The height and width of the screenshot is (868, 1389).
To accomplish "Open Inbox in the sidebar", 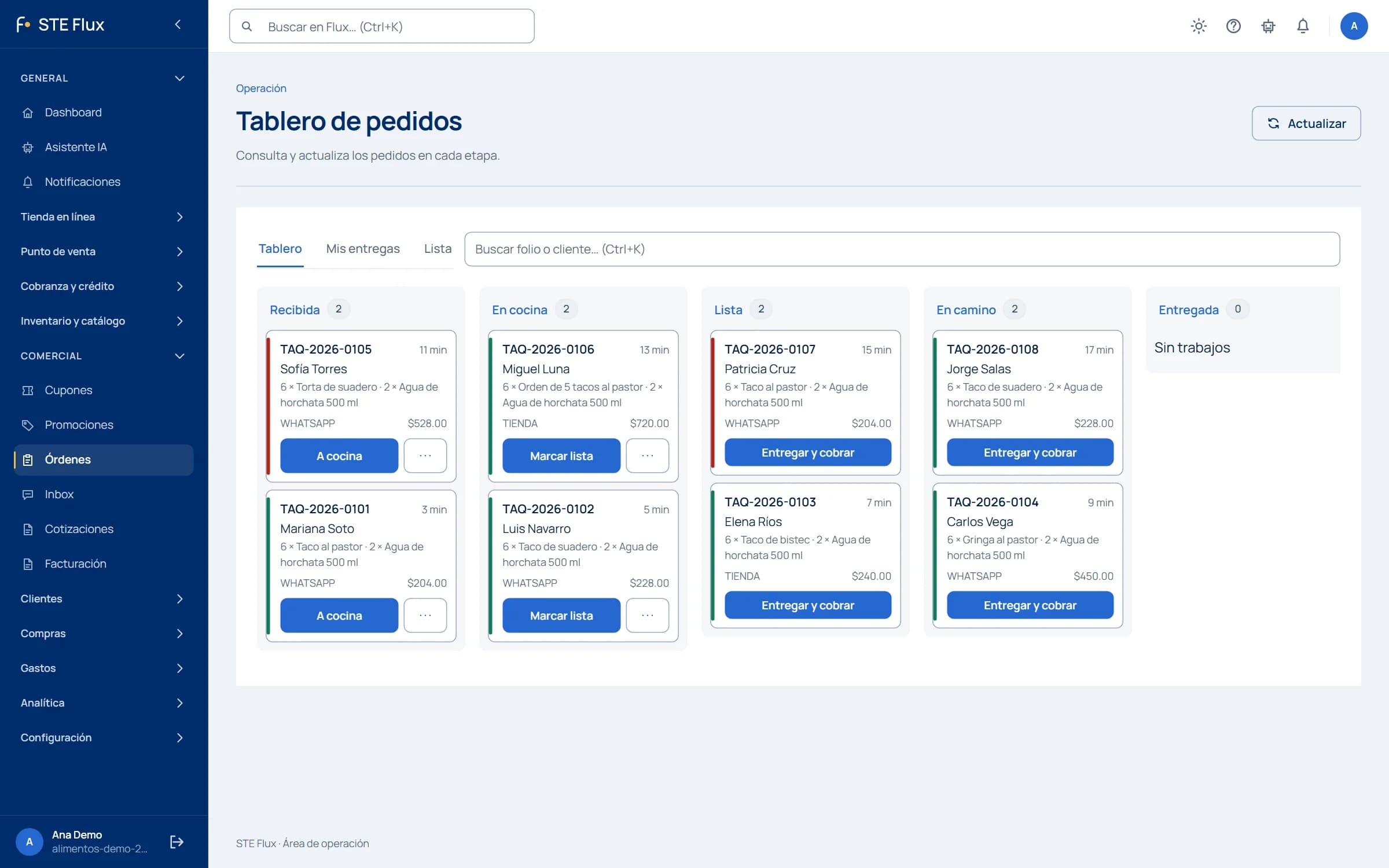I will [x=104, y=494].
